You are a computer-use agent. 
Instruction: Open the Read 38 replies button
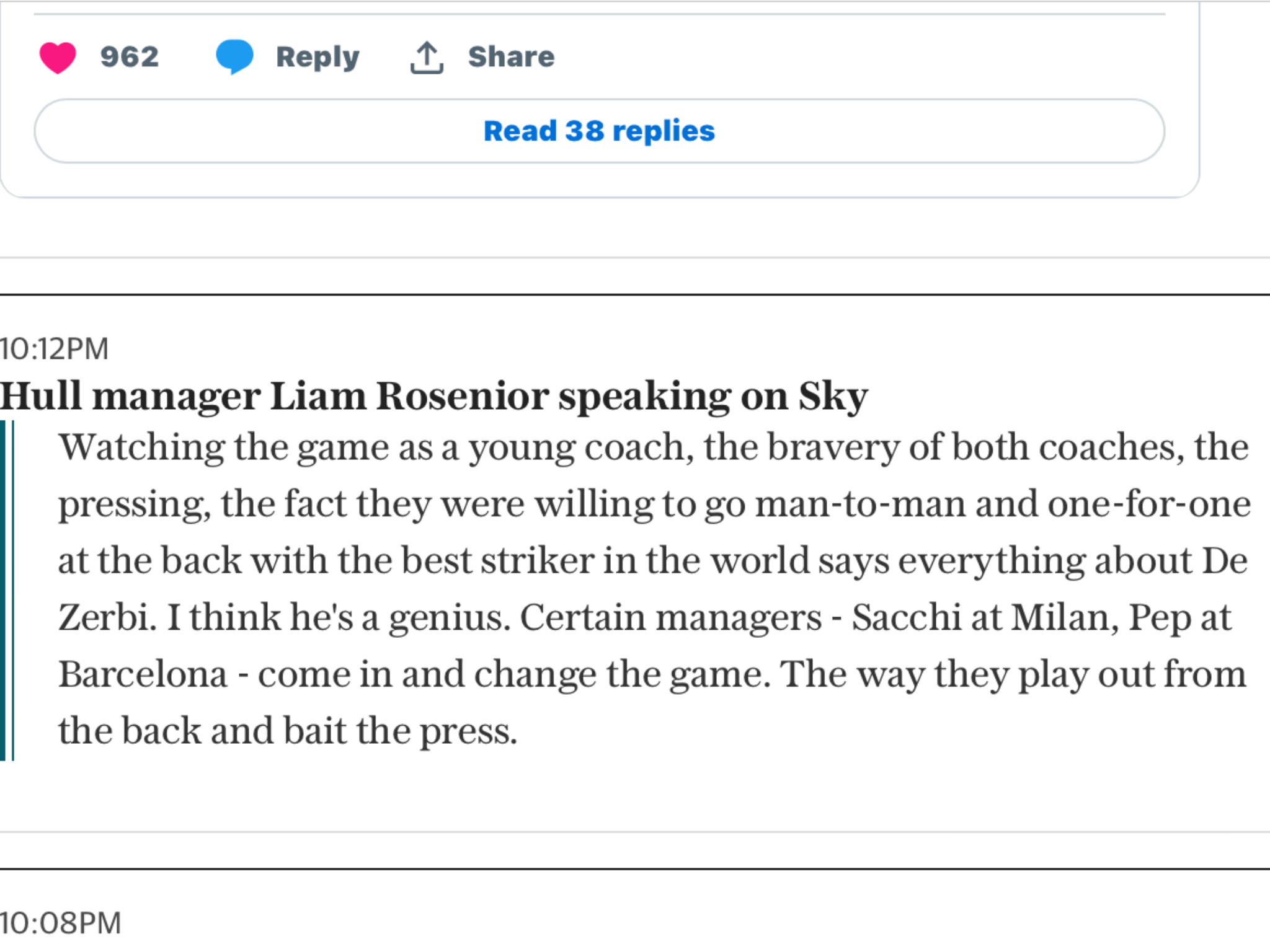tap(599, 131)
